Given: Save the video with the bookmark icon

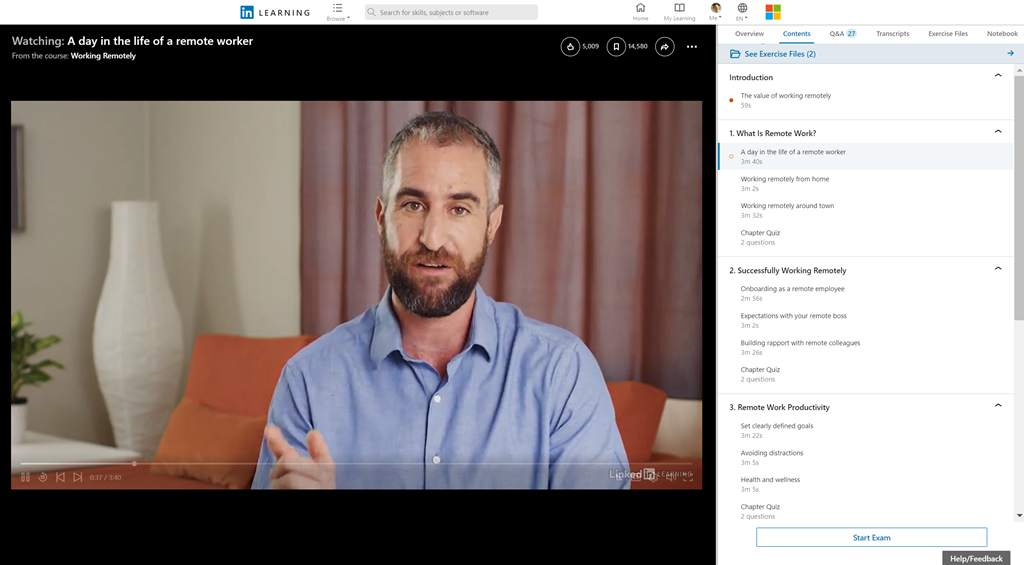Looking at the screenshot, I should (x=616, y=46).
